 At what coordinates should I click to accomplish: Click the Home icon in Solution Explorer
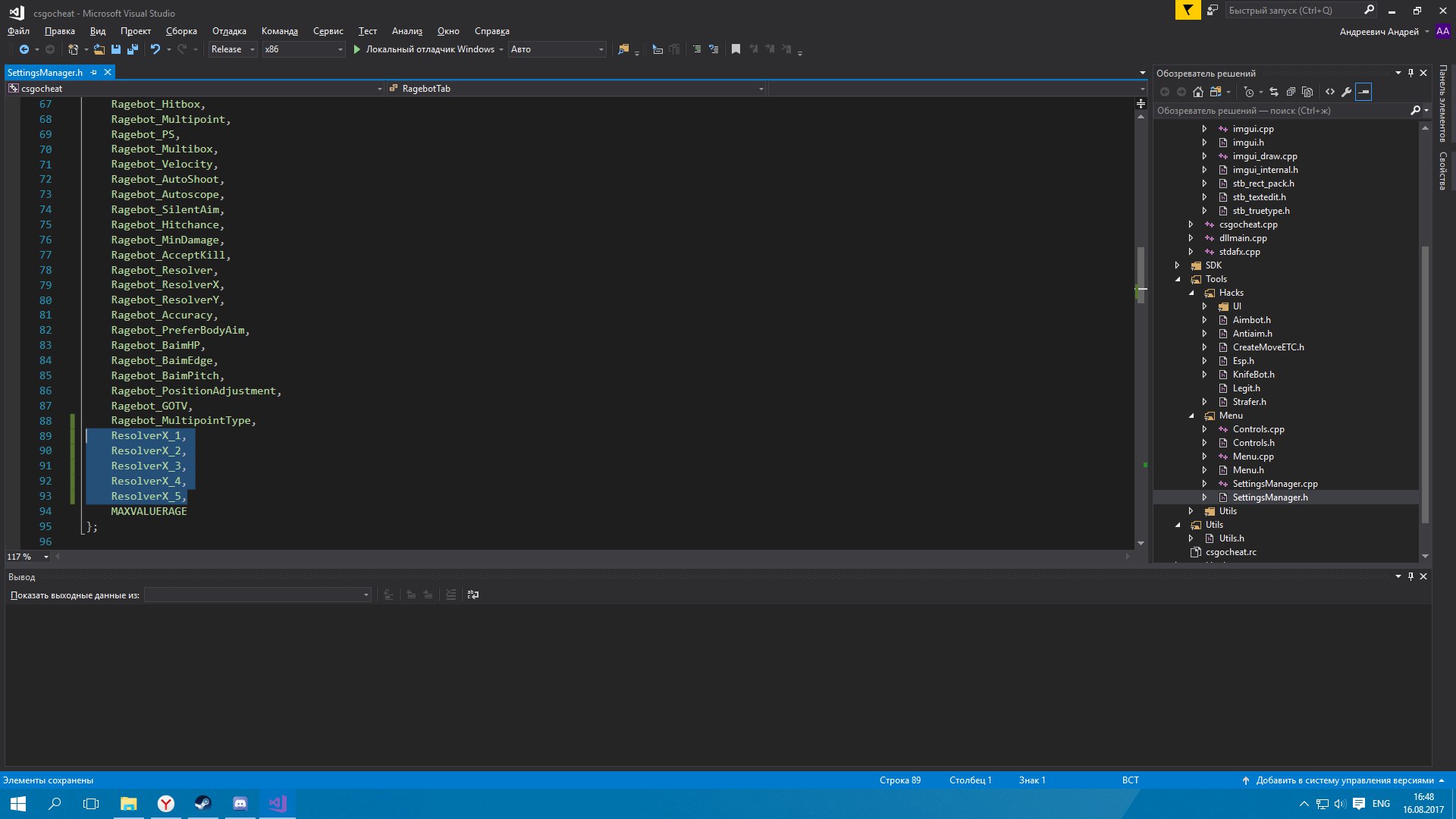pos(1198,92)
